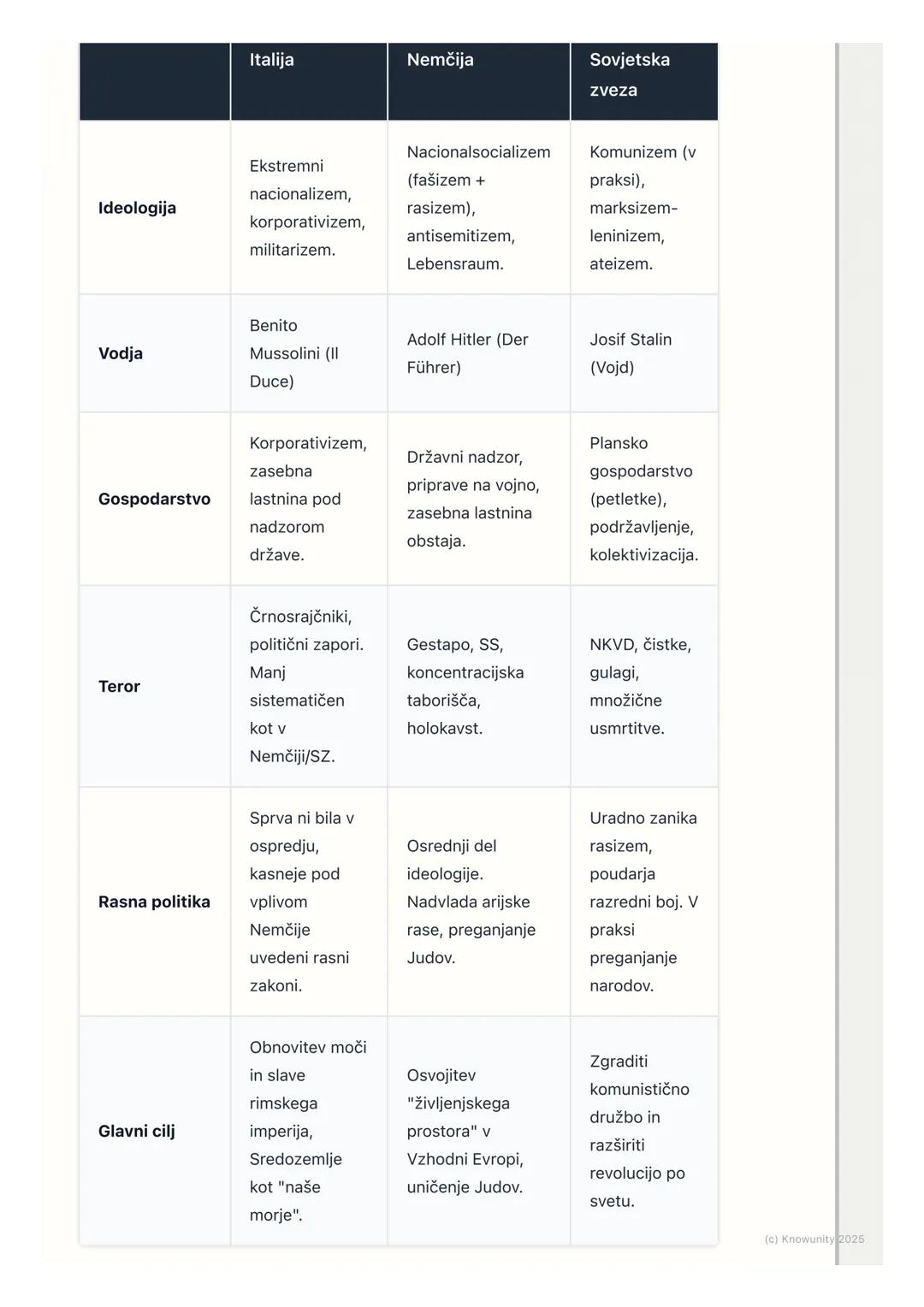The image size is (924, 1307).
Task: Click the Josif Stalin (Vojd) cell
Action: tap(631, 353)
